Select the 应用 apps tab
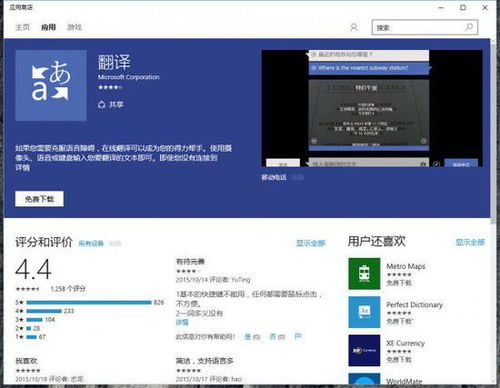Image resolution: width=500 pixels, height=388 pixels. click(48, 27)
